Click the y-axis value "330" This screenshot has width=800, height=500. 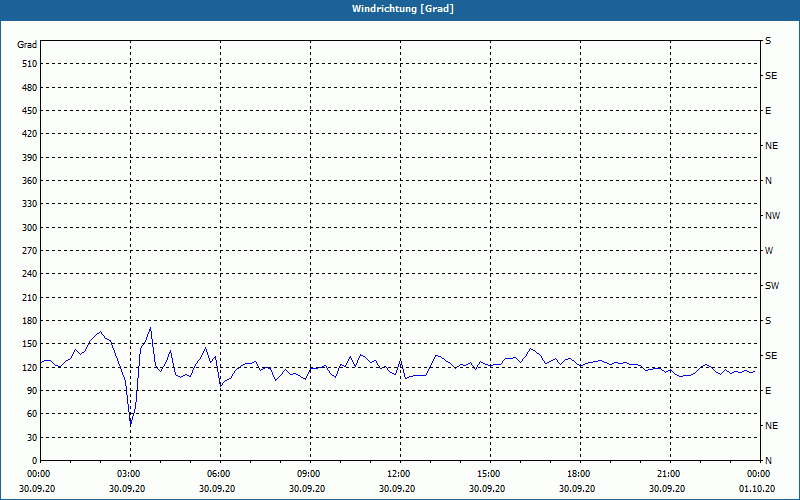30,204
